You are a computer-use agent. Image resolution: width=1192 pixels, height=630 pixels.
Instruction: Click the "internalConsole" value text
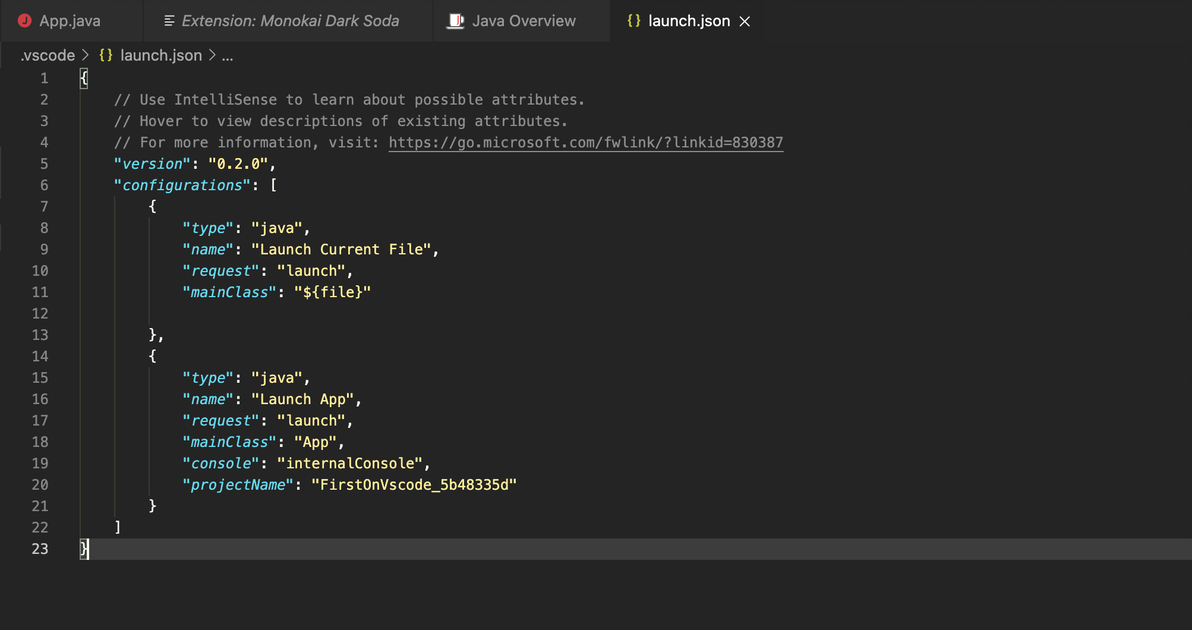point(352,463)
